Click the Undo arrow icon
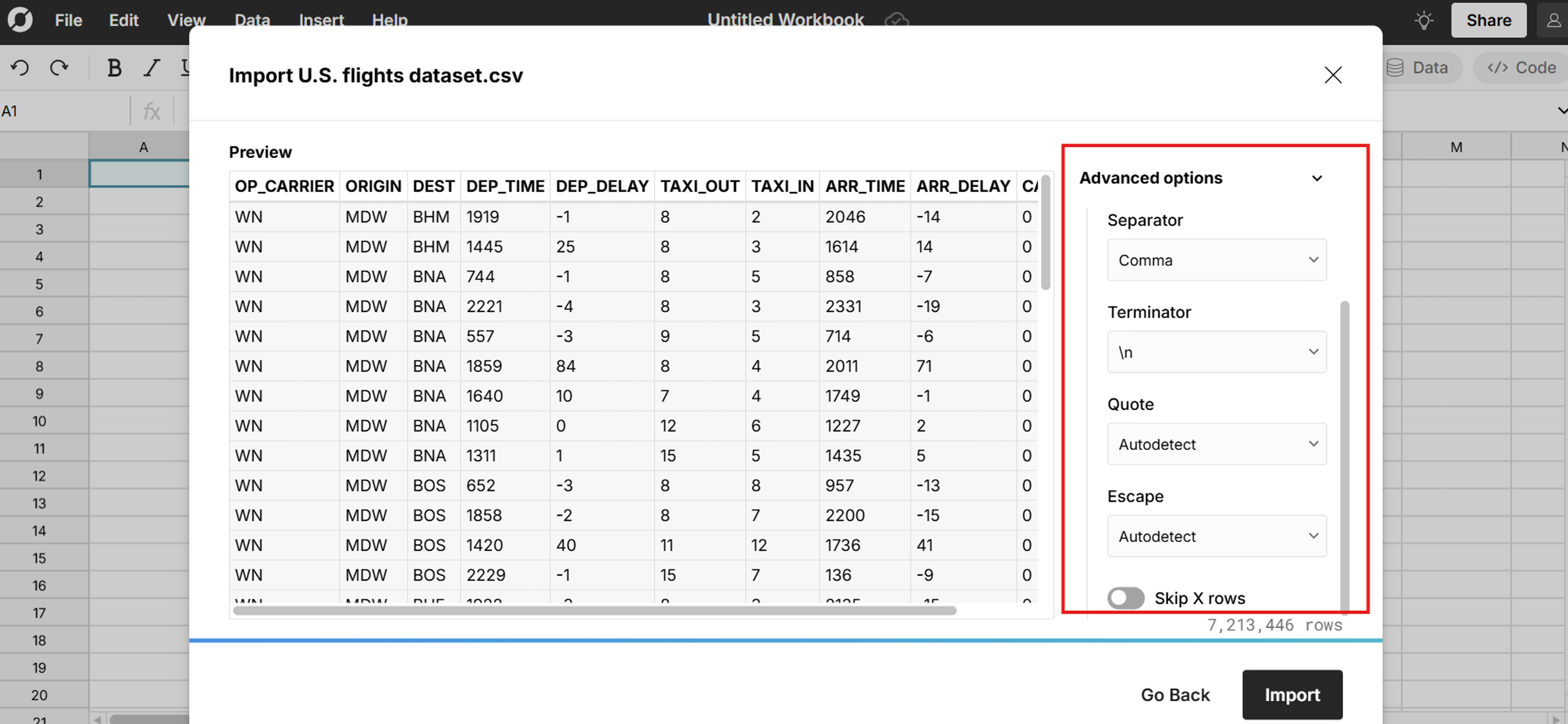 click(20, 68)
